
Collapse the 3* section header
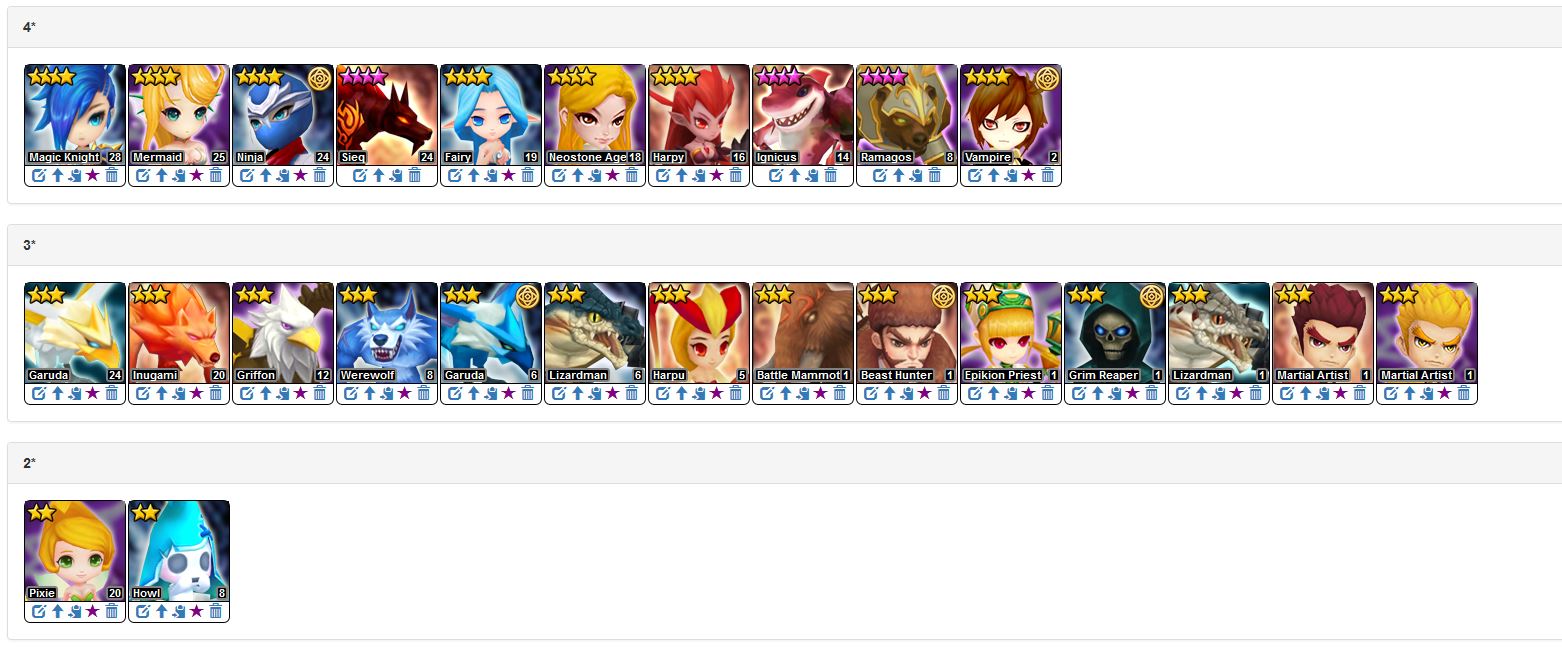pos(785,245)
